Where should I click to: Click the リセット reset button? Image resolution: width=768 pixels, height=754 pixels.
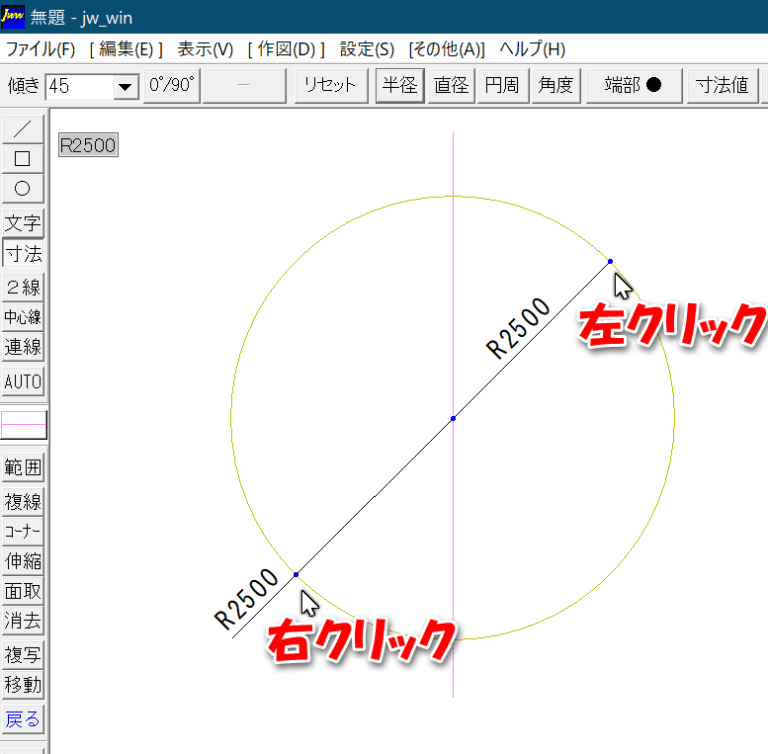[331, 86]
